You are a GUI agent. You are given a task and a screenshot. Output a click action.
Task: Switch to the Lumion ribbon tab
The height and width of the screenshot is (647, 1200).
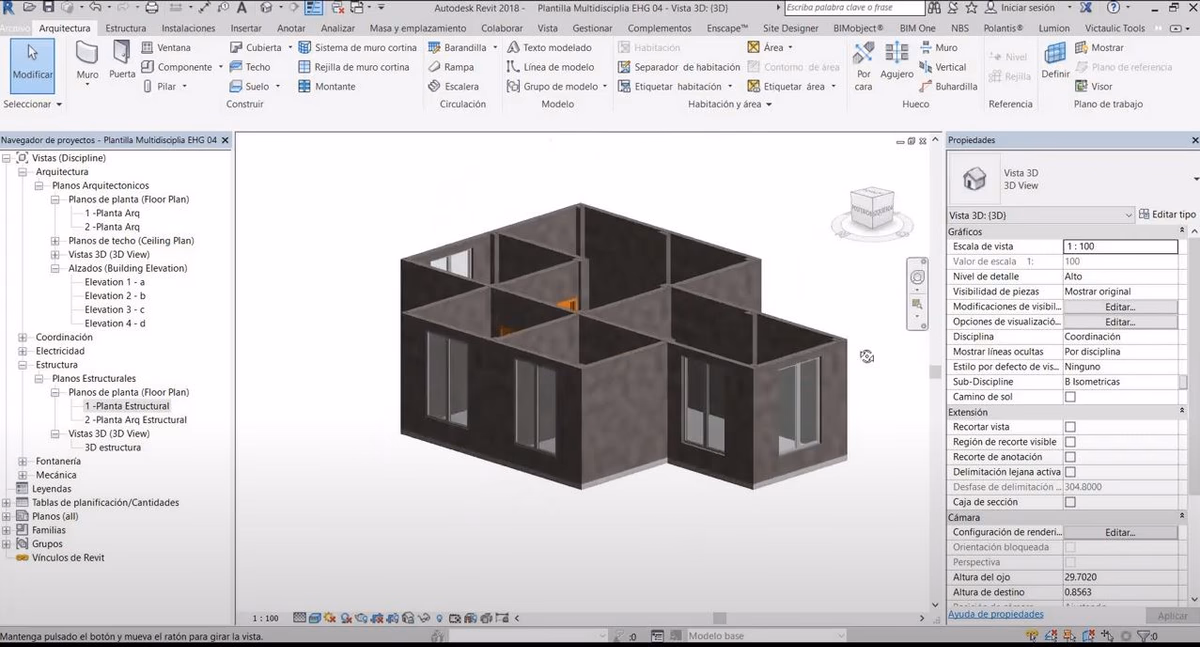1054,28
